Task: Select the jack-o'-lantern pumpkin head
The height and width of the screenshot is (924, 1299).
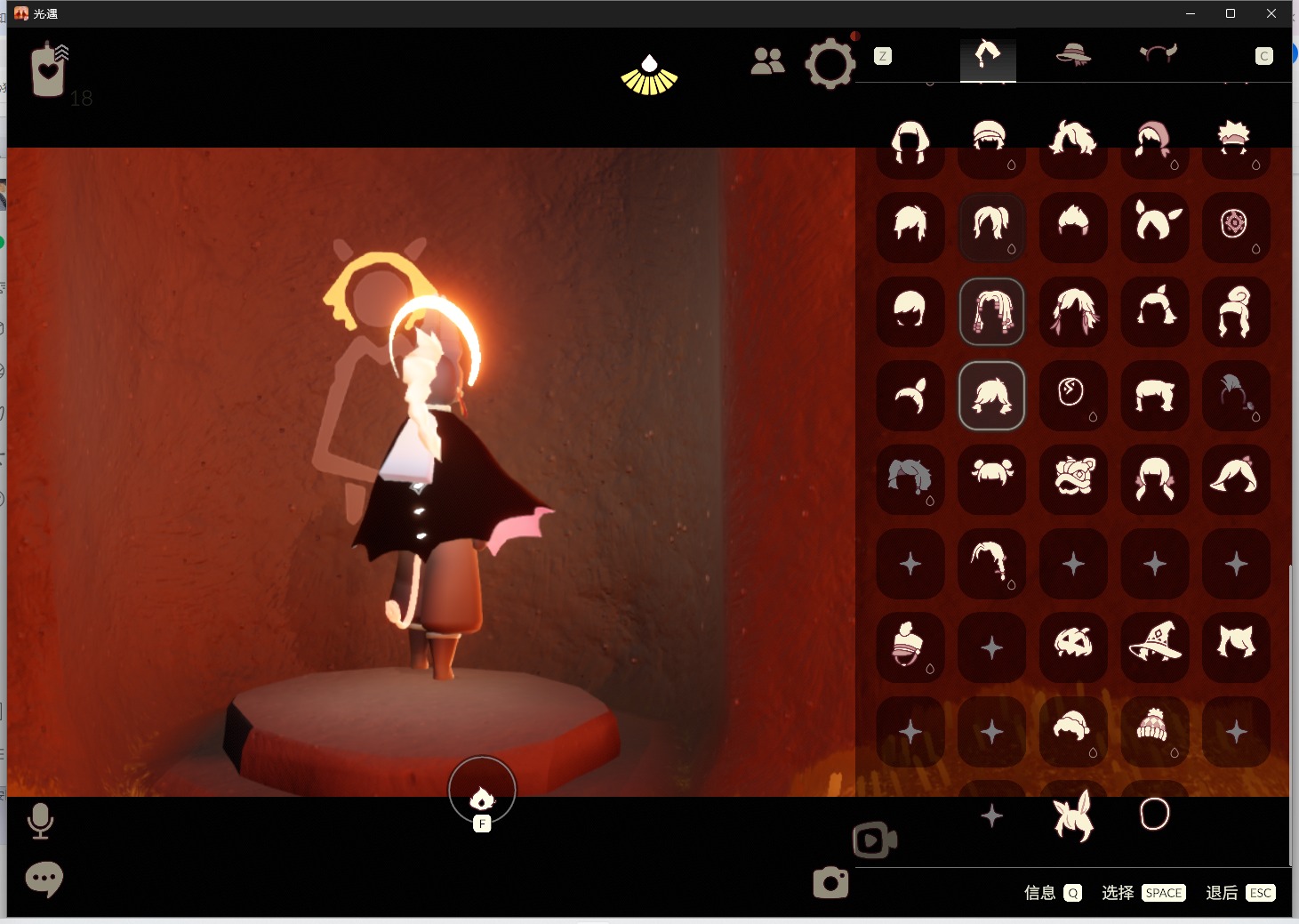Action: pos(1073,647)
